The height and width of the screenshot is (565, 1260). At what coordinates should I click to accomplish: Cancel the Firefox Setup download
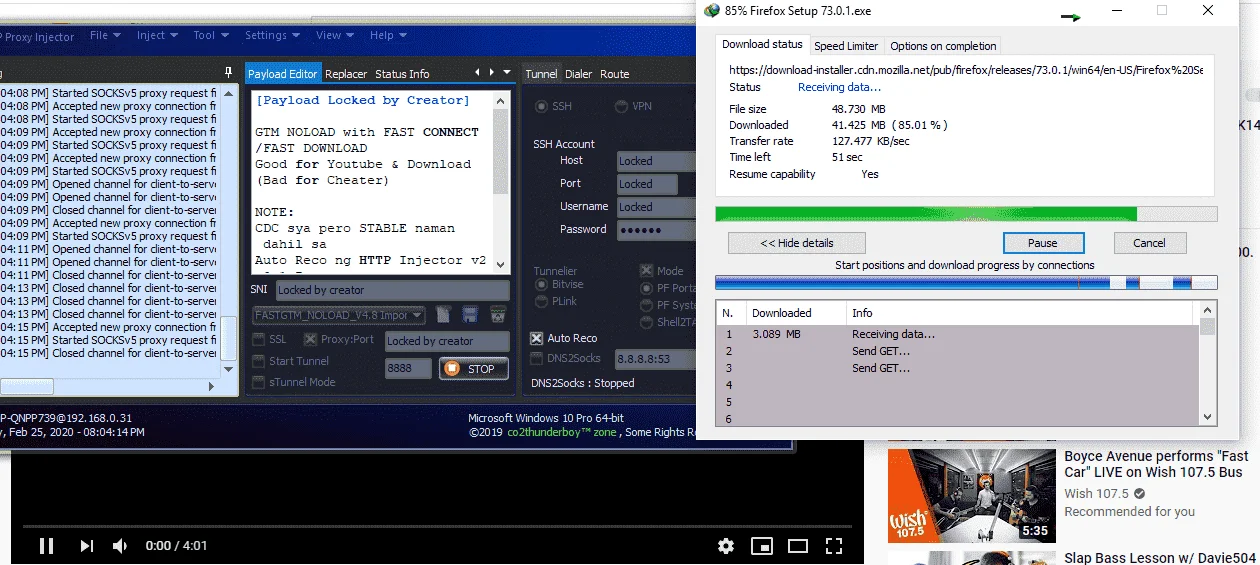1148,243
